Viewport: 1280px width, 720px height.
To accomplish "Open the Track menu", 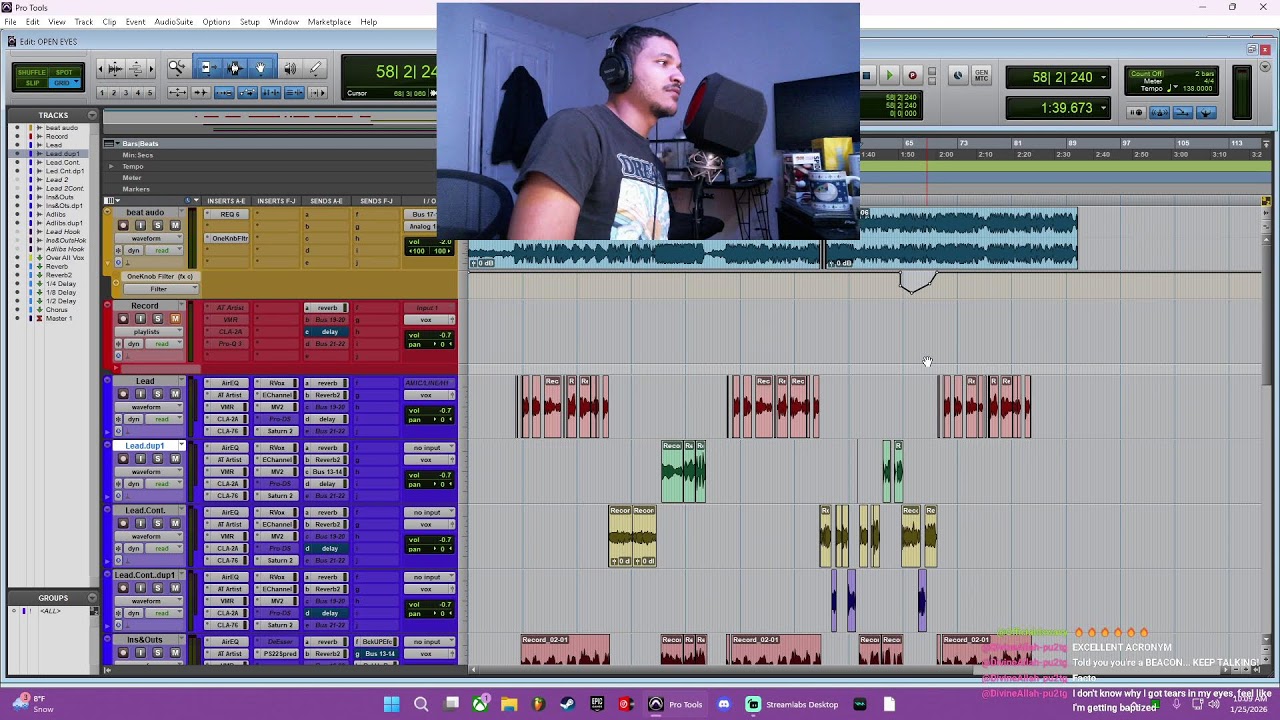I will coord(84,22).
